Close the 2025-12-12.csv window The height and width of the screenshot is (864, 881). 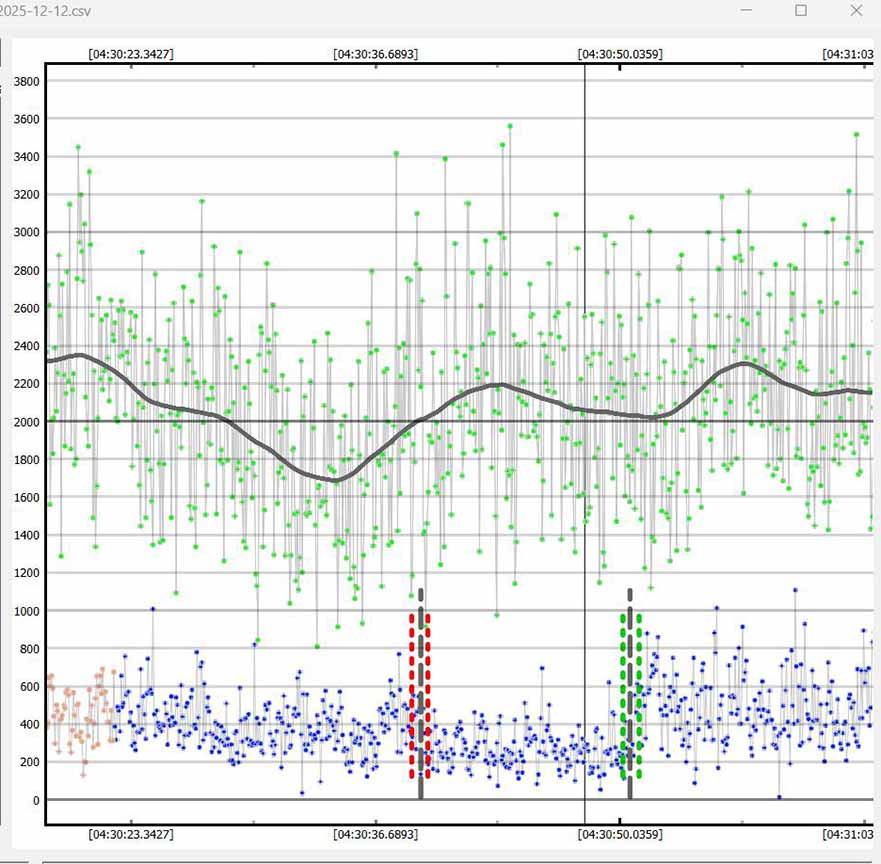tap(855, 11)
